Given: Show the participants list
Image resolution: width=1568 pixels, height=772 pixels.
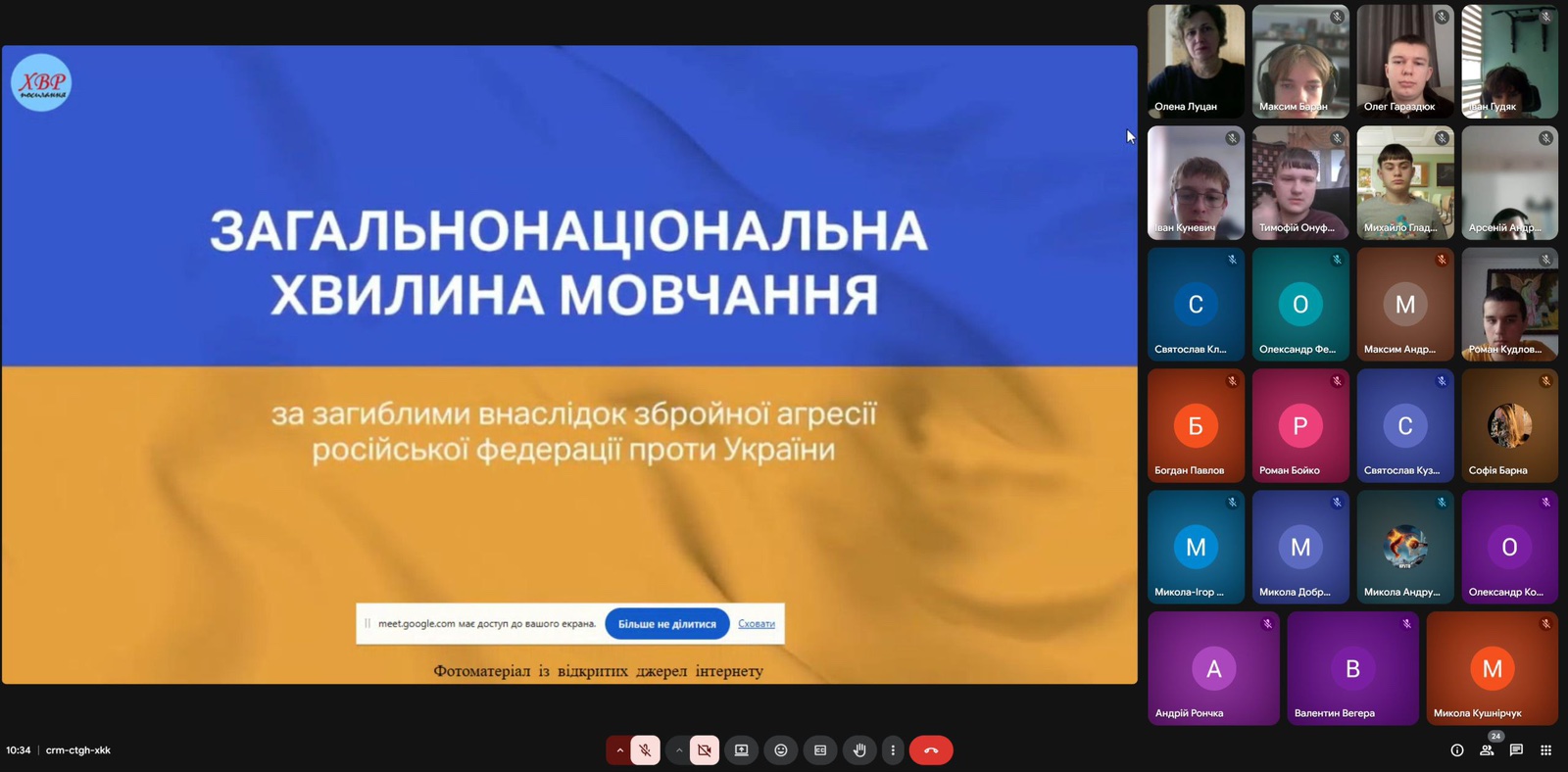Looking at the screenshot, I should click(1487, 750).
